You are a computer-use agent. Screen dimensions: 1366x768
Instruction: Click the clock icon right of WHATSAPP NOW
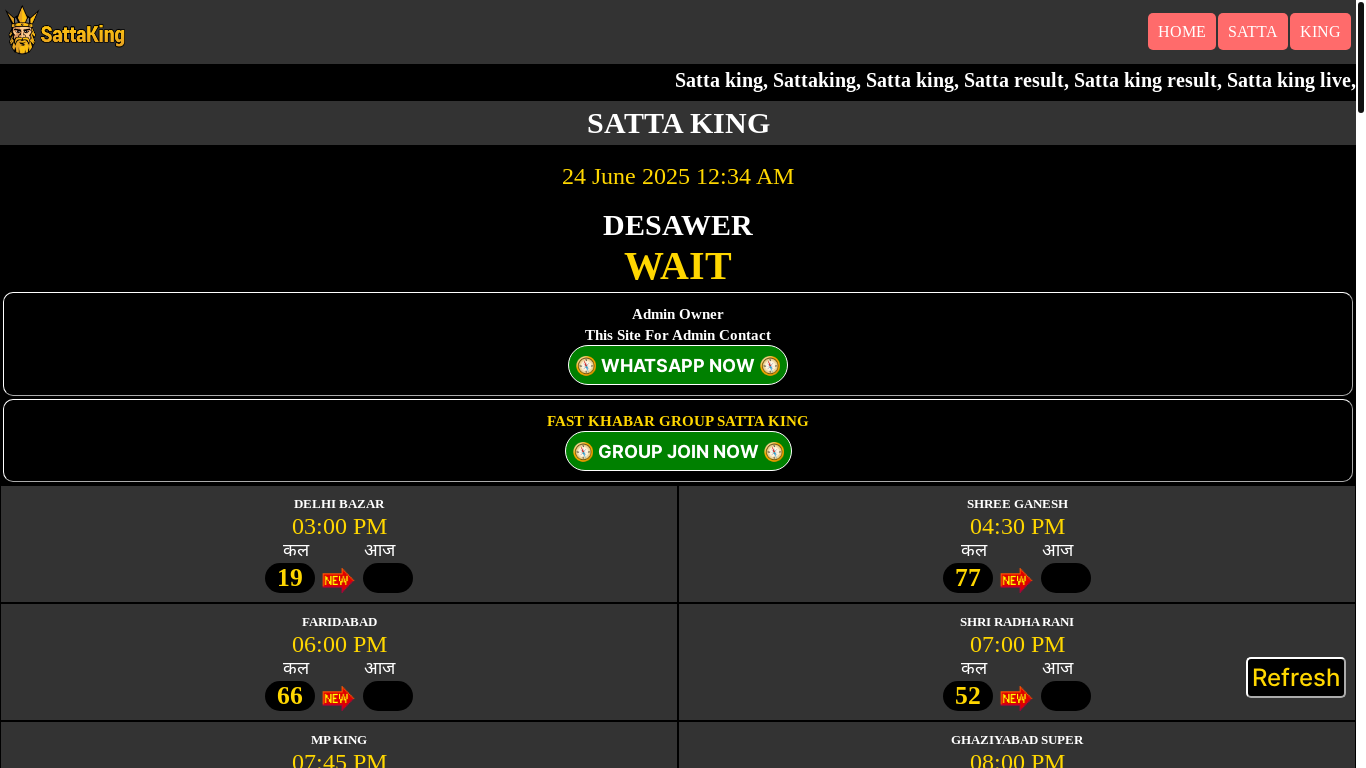click(x=770, y=366)
